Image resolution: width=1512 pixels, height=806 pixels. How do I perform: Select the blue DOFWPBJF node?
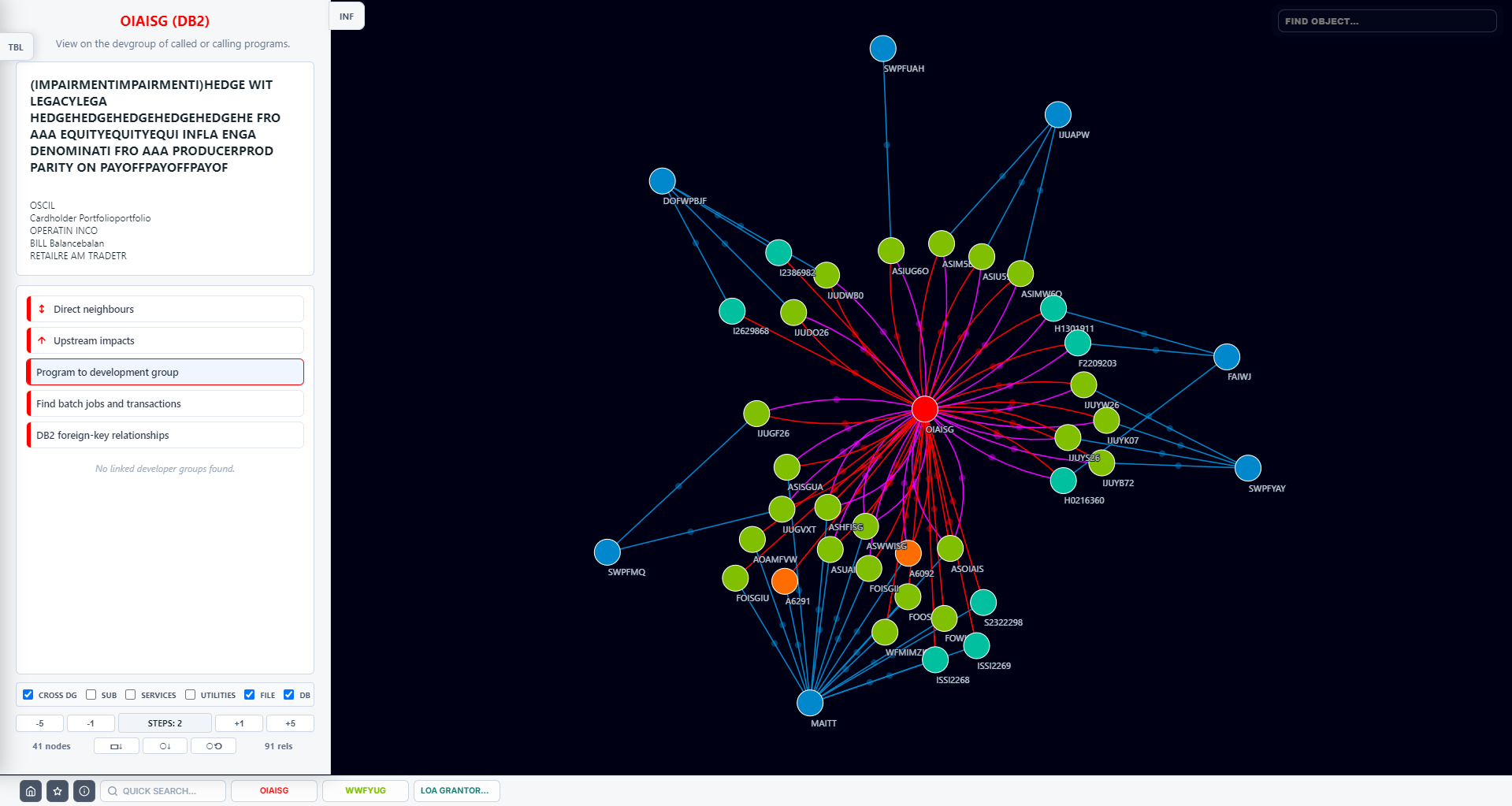click(663, 181)
